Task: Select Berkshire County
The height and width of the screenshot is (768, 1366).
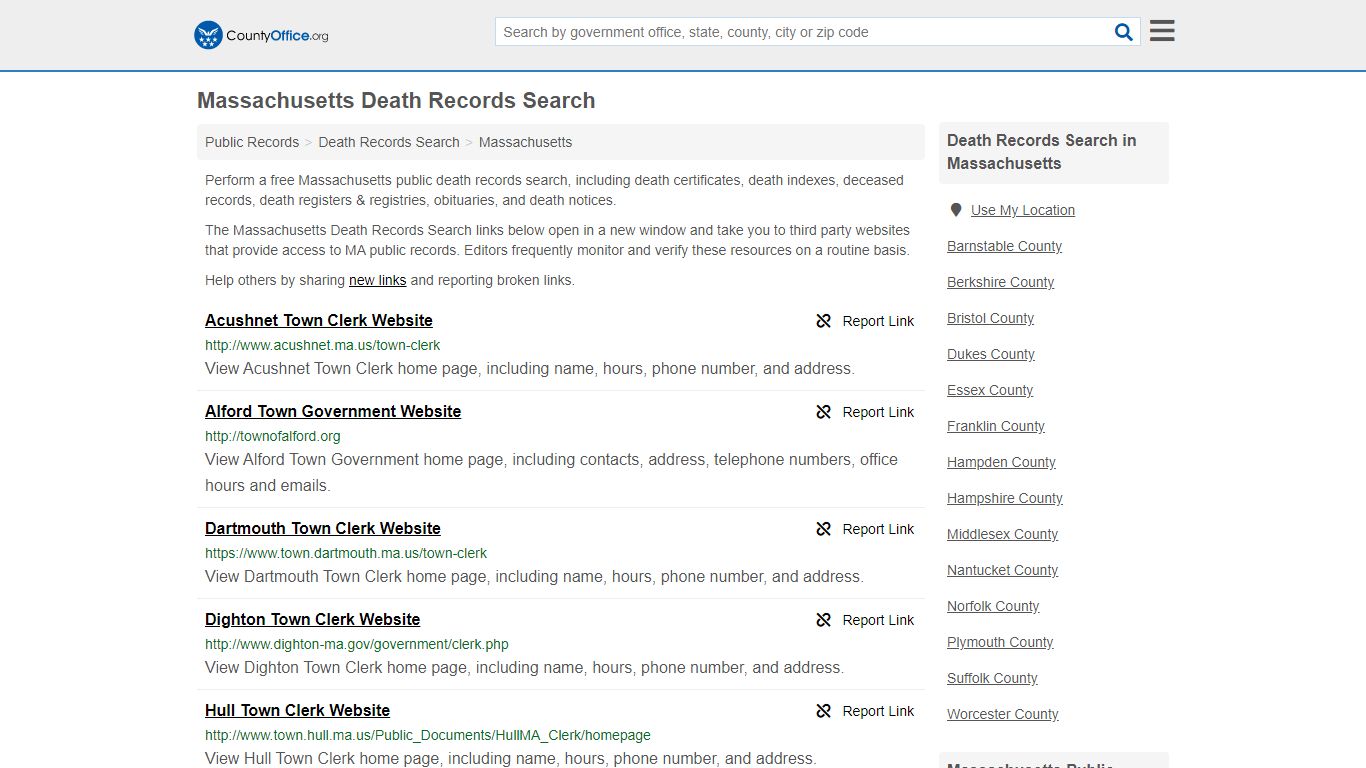Action: [1000, 282]
